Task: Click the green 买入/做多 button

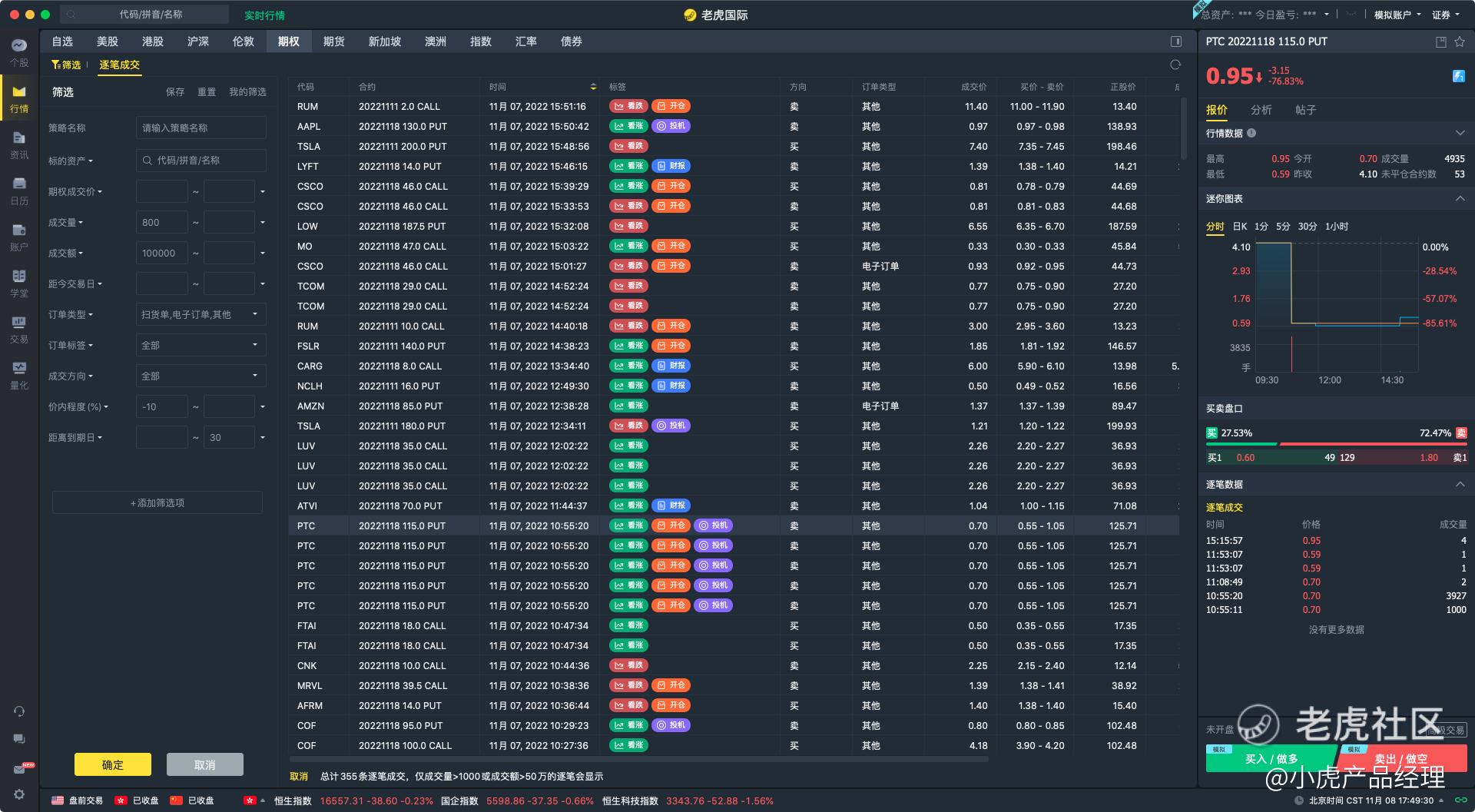Action: [x=1271, y=758]
